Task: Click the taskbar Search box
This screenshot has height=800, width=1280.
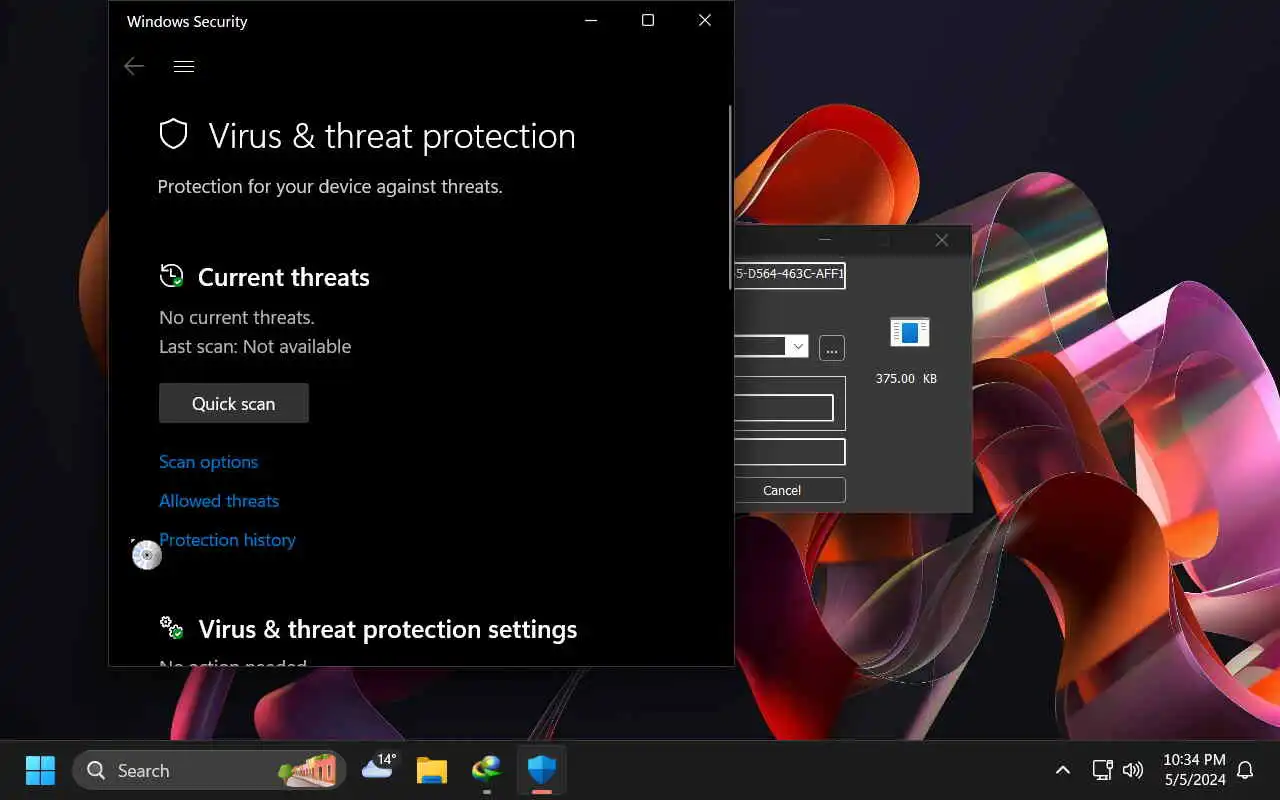Action: click(209, 770)
